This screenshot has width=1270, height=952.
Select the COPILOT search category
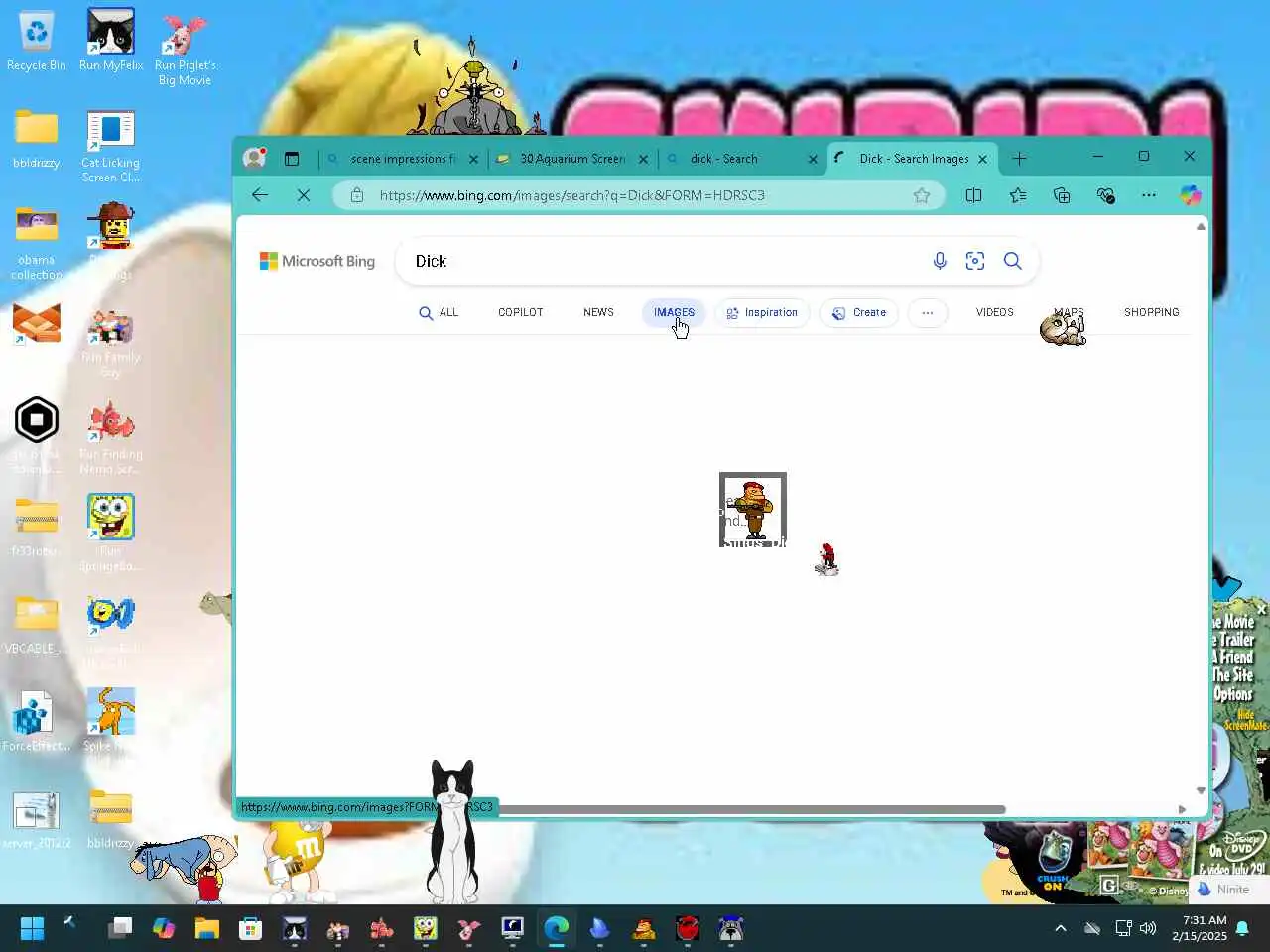(x=520, y=312)
